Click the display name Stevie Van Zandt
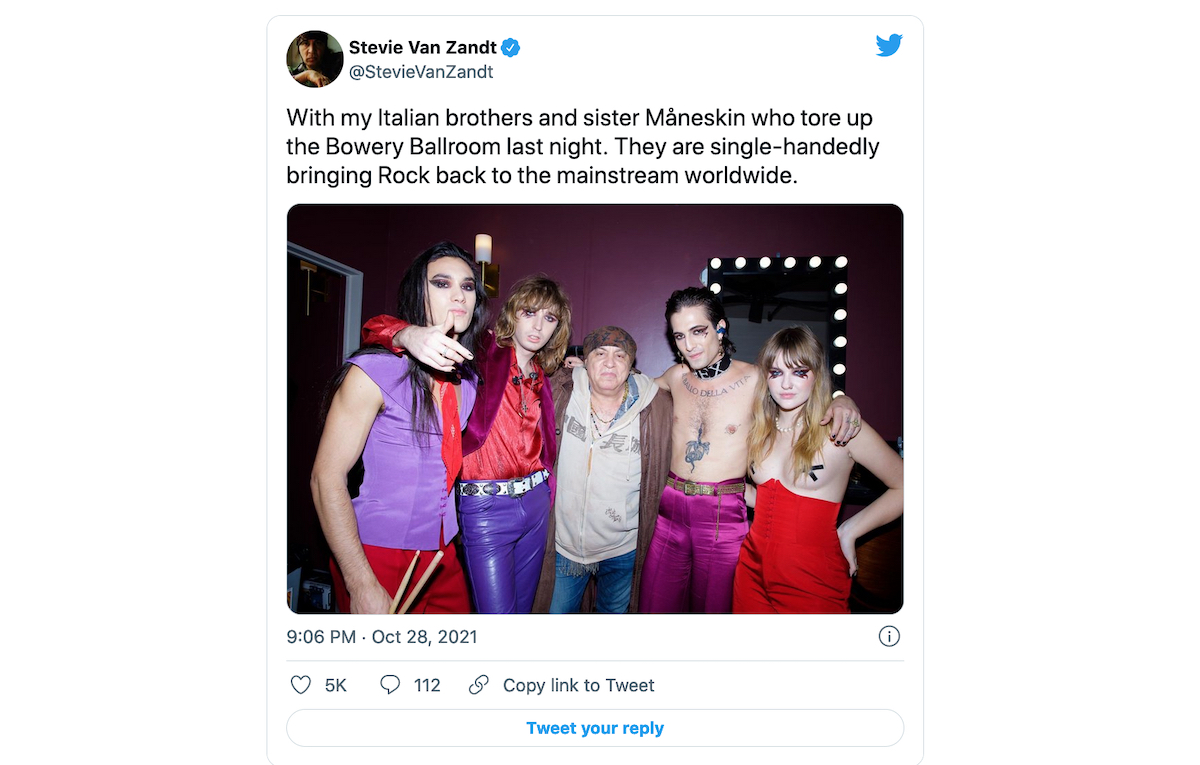Screen dimensions: 1200x765 click(x=422, y=47)
